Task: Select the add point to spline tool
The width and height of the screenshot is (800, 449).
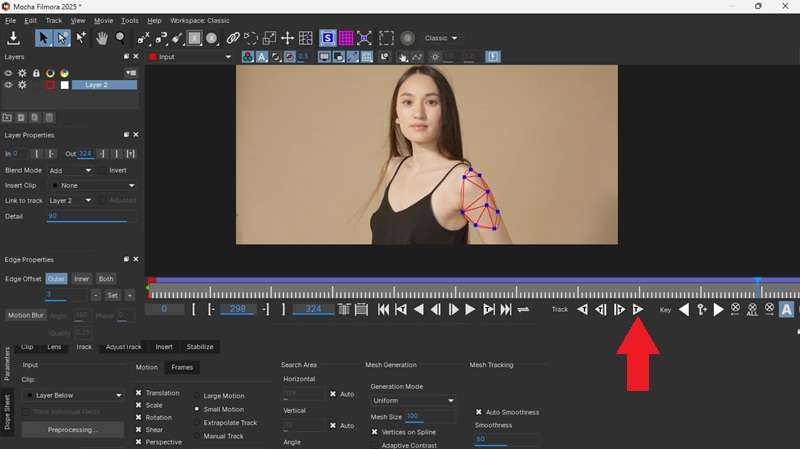Action: coord(81,38)
